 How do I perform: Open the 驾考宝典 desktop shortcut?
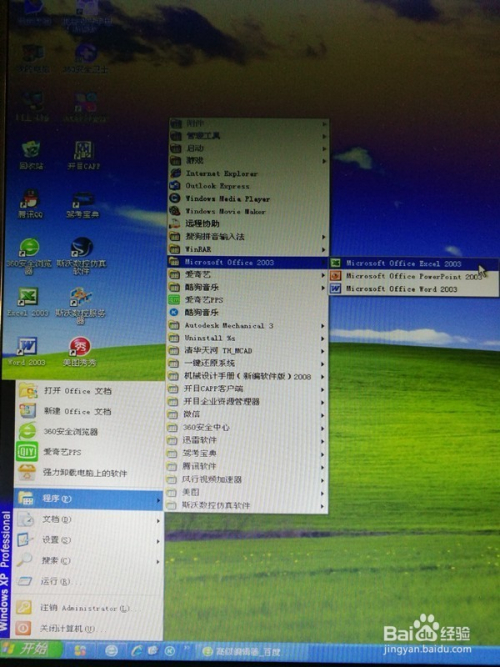[83, 205]
